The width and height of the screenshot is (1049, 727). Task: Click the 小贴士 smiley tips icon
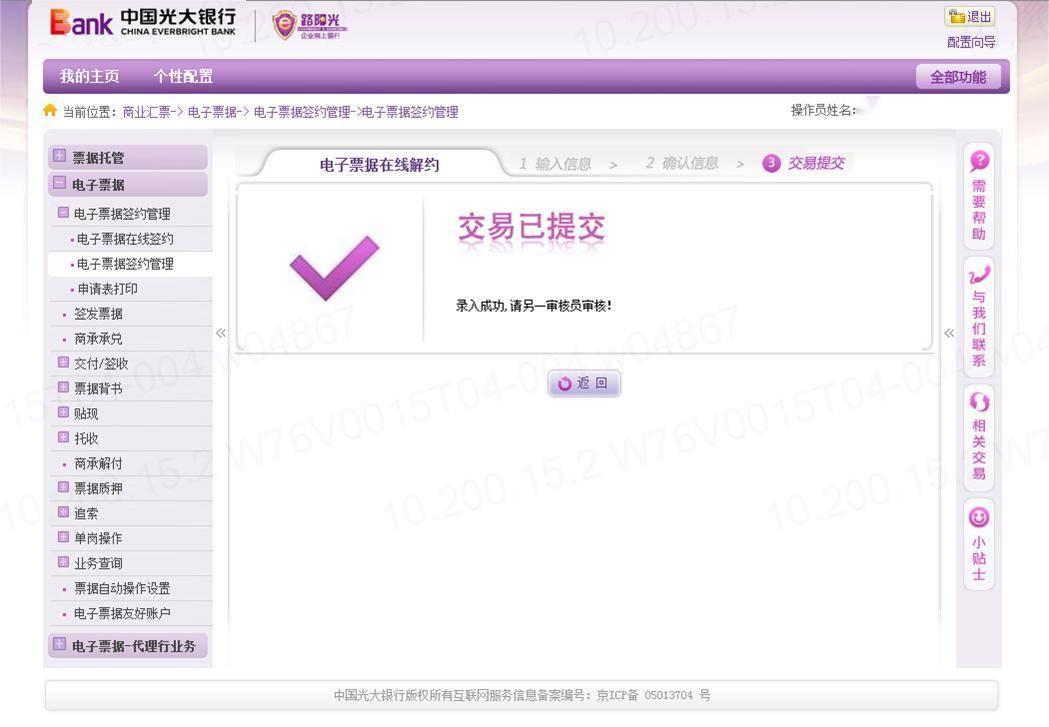tap(979, 517)
